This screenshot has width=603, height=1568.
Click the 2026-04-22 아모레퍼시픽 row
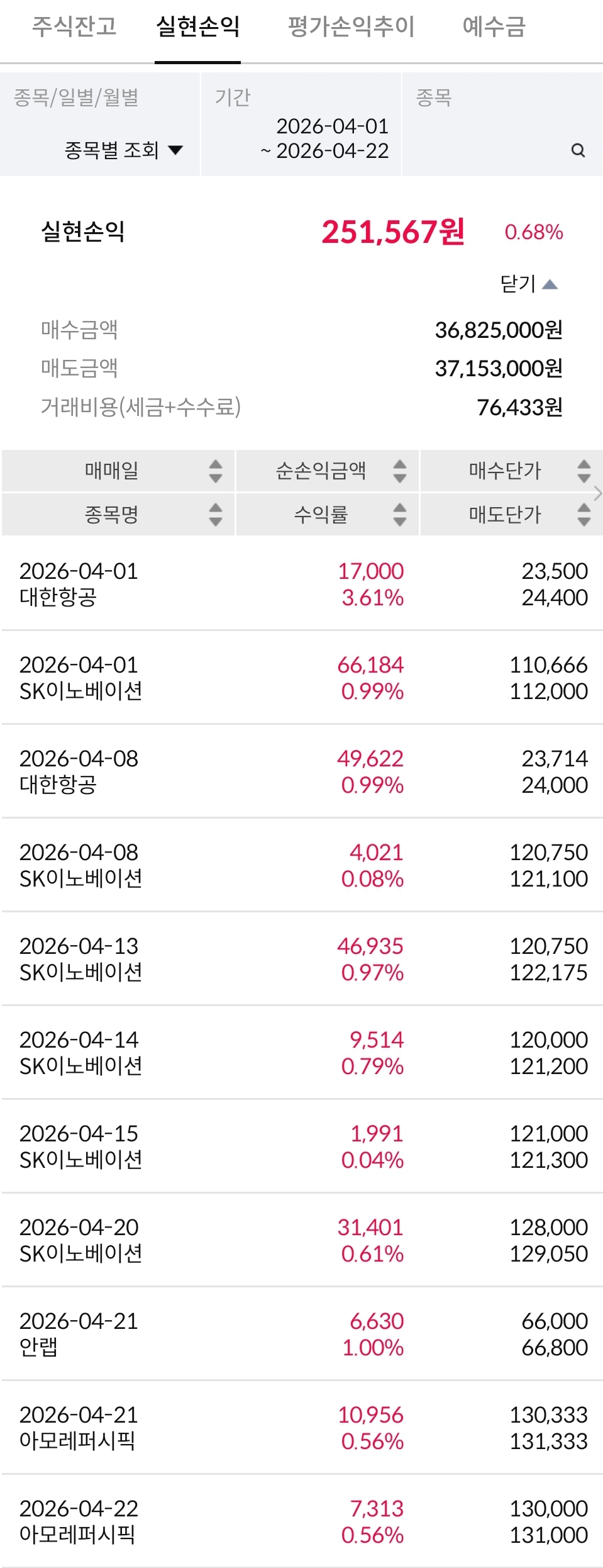coord(302,1521)
